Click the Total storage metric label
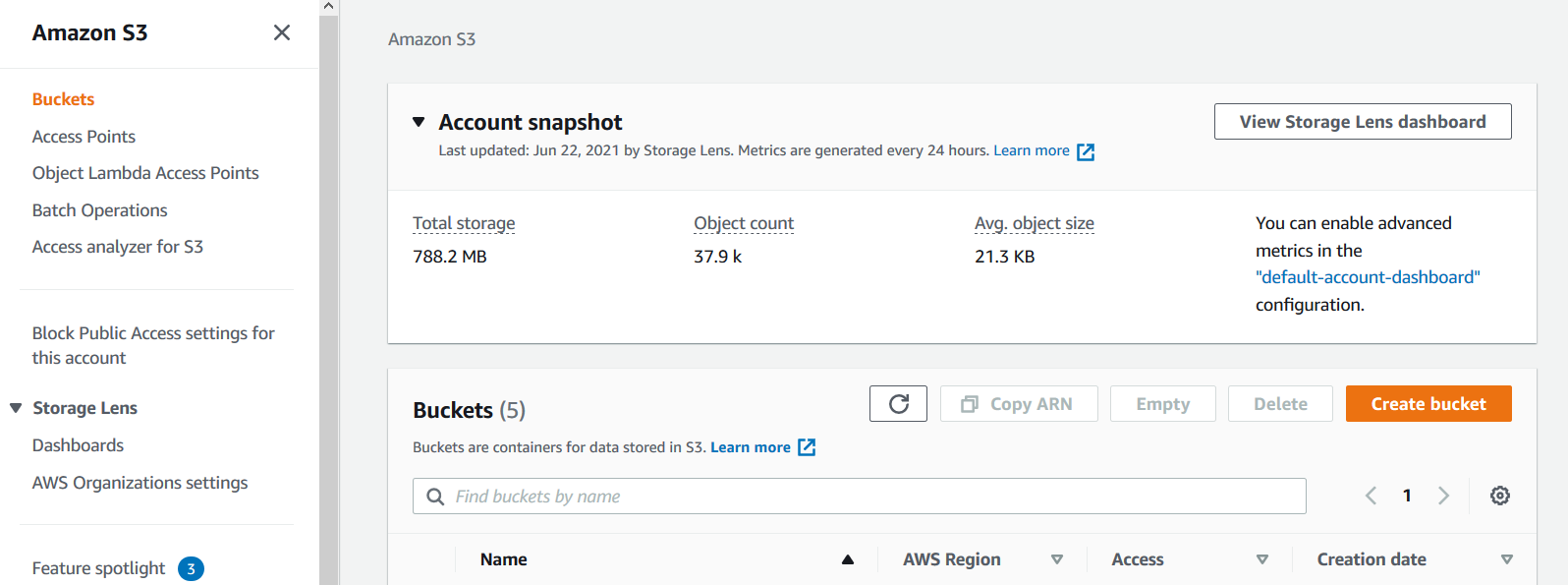The image size is (1568, 585). (x=464, y=223)
